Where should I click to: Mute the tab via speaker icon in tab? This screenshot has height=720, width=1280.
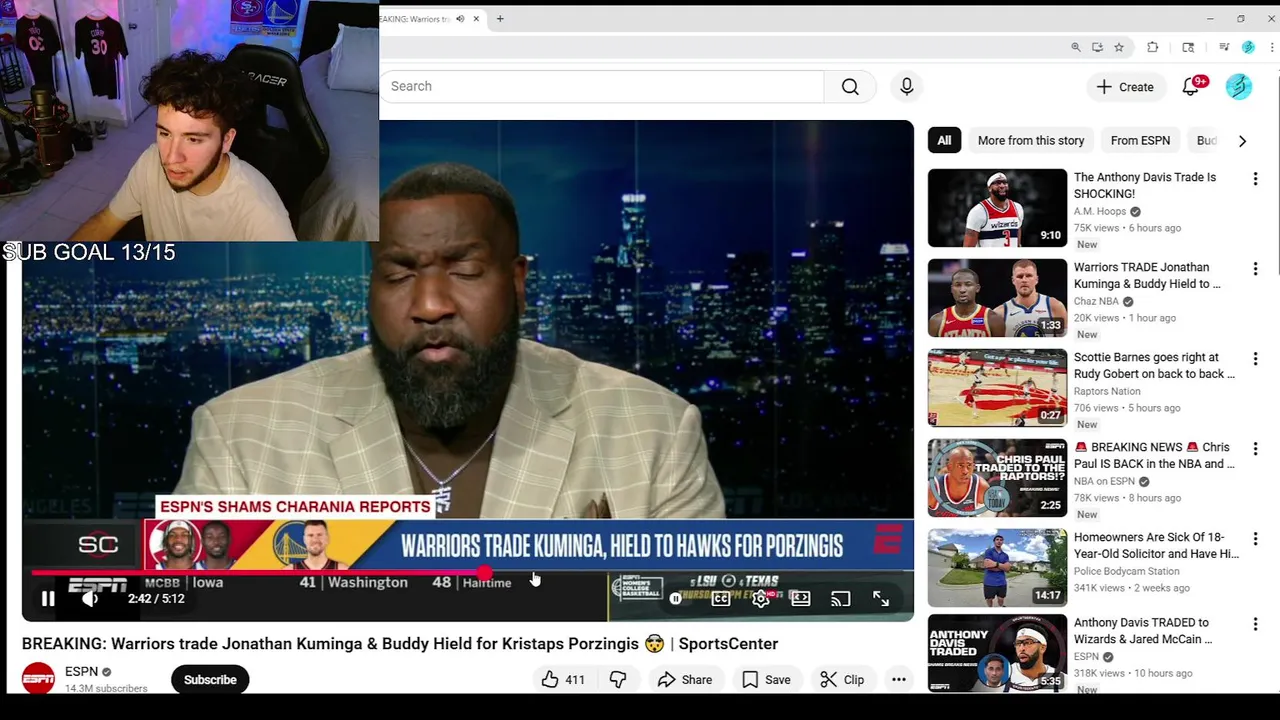pos(460,19)
